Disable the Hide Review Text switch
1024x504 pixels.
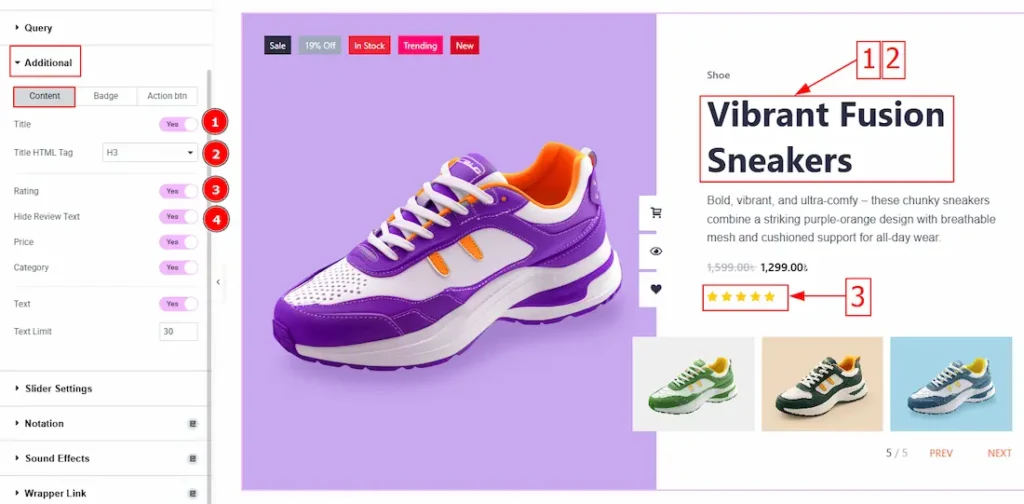pos(178,216)
